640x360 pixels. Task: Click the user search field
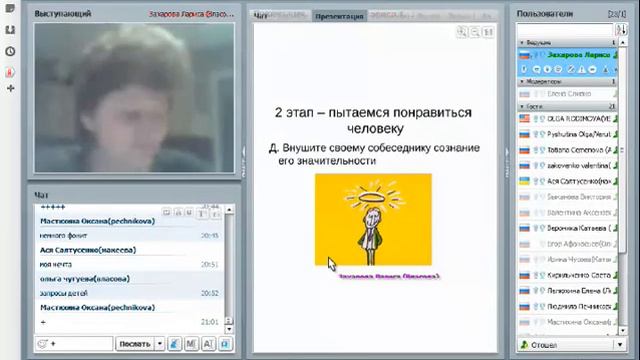[x=565, y=29]
